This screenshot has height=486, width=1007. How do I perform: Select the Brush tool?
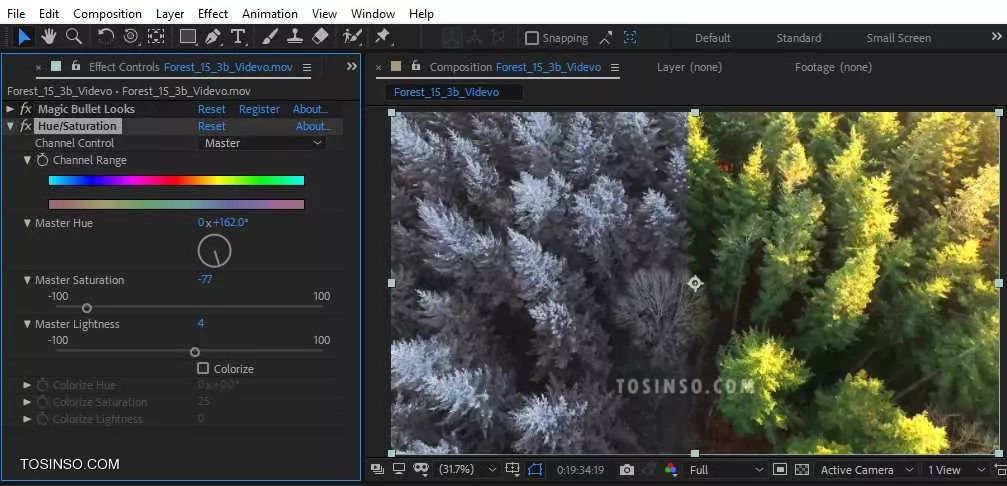point(270,37)
